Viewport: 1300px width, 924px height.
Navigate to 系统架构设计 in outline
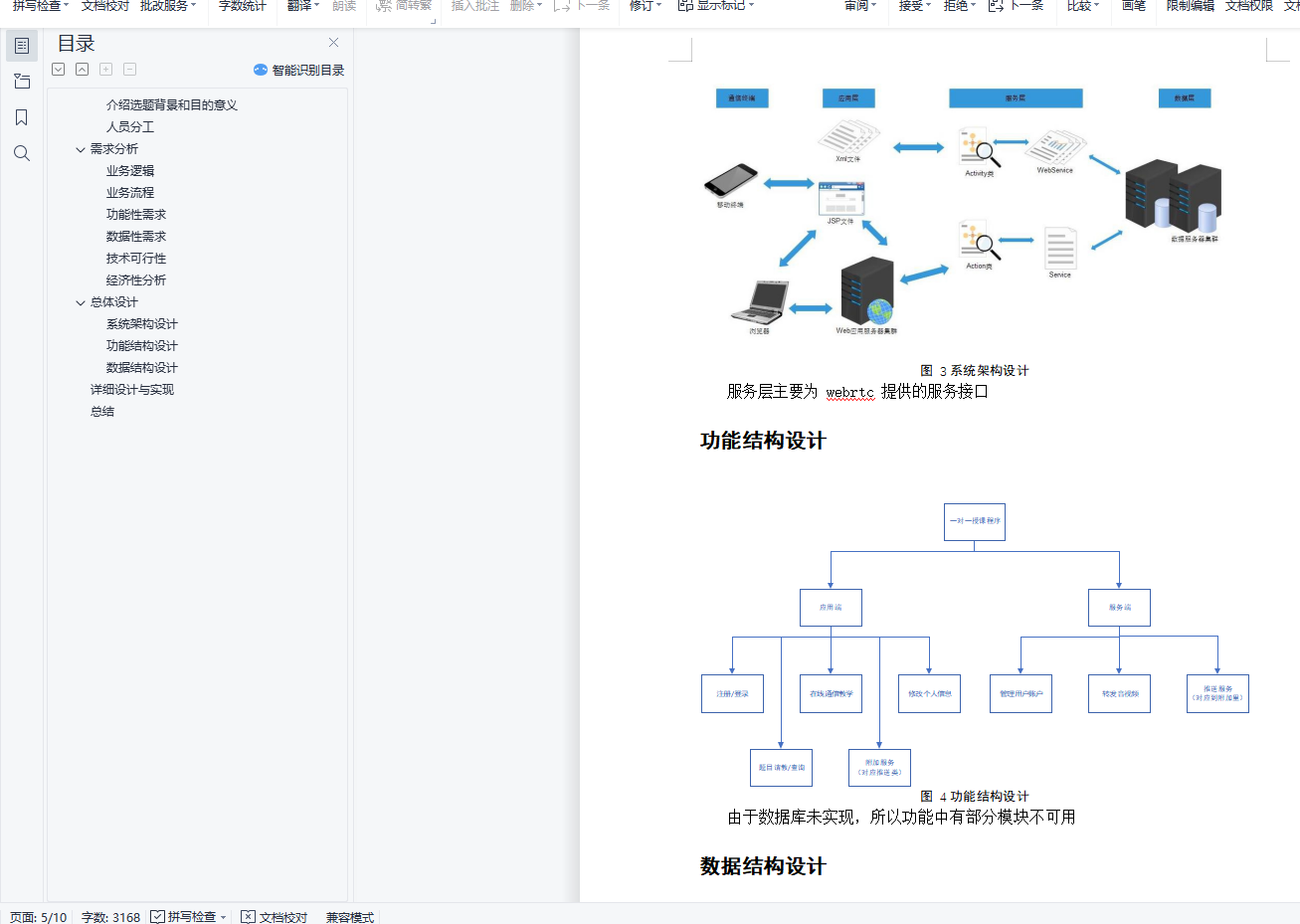point(142,323)
